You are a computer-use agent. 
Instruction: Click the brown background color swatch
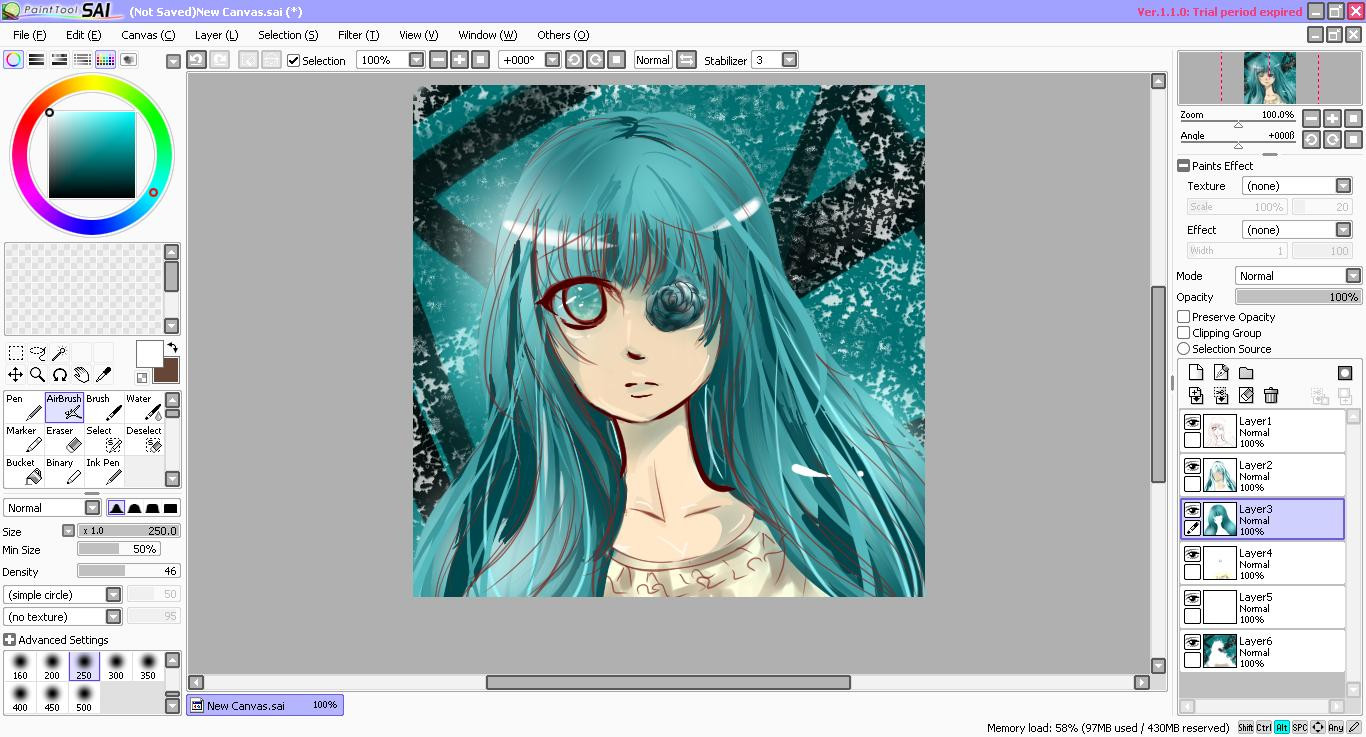[x=168, y=372]
